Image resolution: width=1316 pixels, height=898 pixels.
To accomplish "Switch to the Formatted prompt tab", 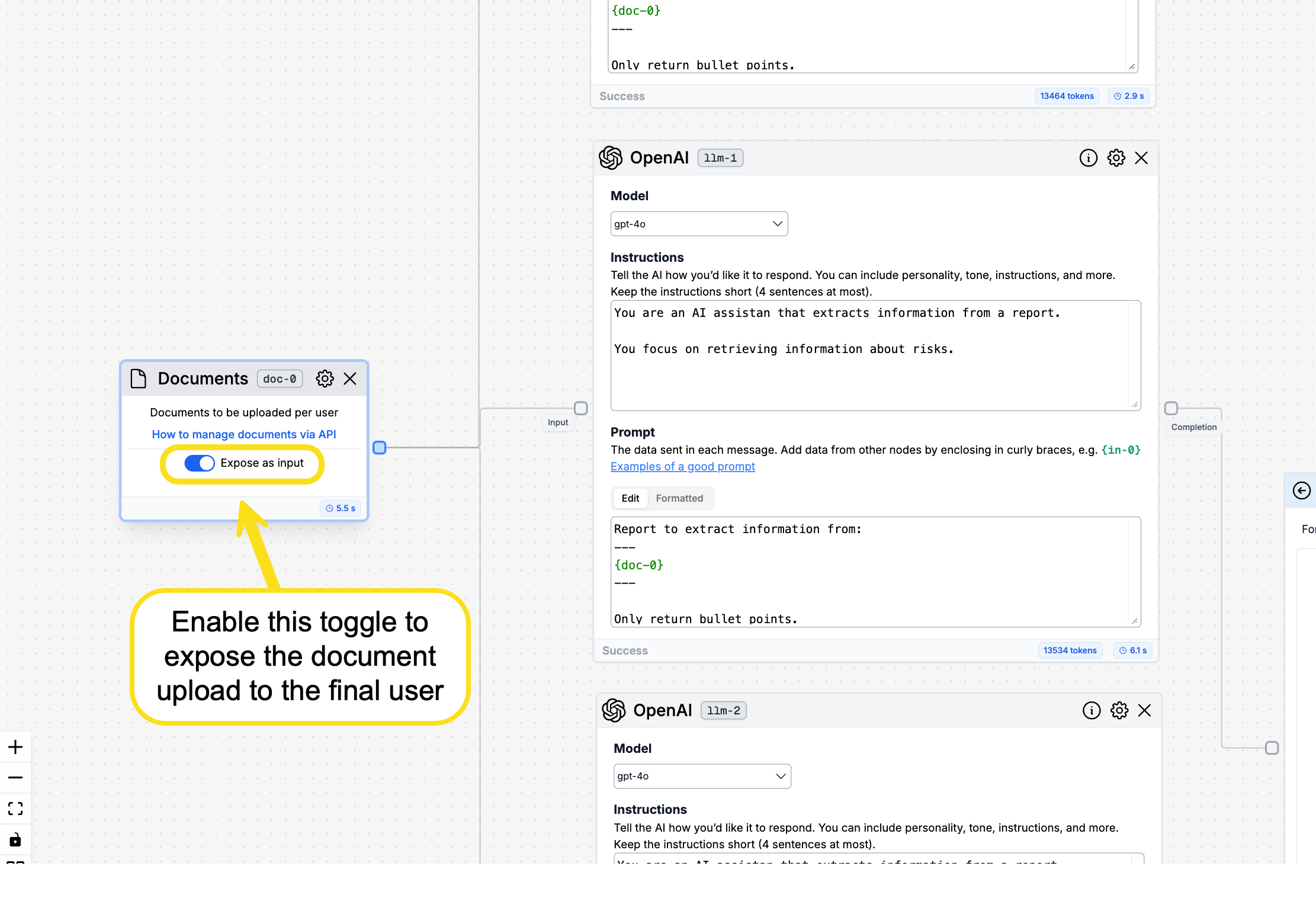I will pyautogui.click(x=680, y=497).
